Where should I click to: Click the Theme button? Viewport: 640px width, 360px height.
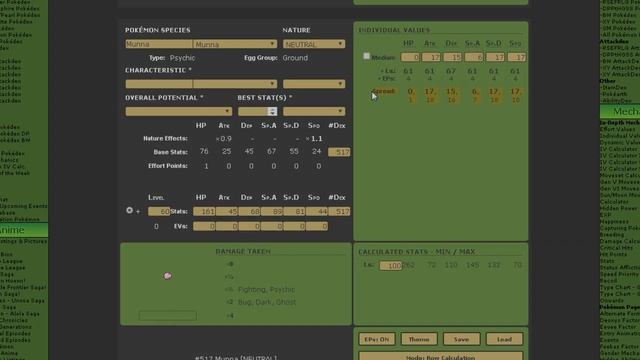[419, 339]
